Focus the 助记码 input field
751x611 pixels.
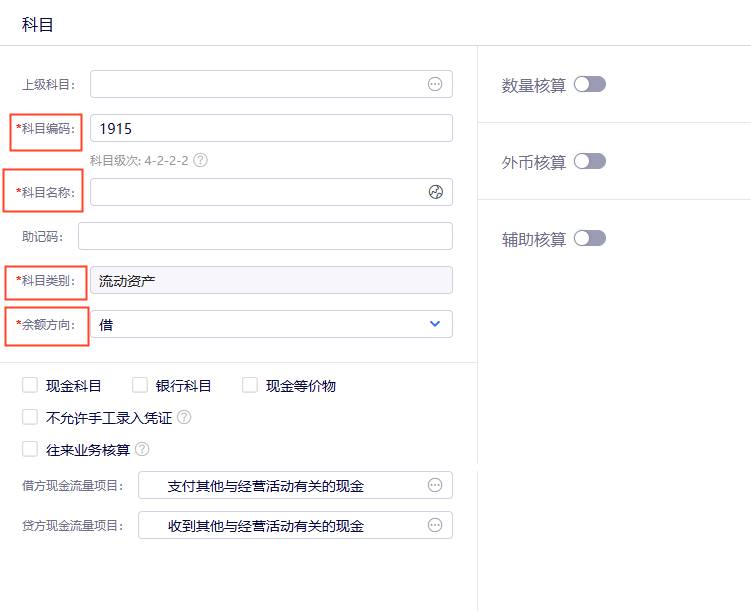(265, 236)
